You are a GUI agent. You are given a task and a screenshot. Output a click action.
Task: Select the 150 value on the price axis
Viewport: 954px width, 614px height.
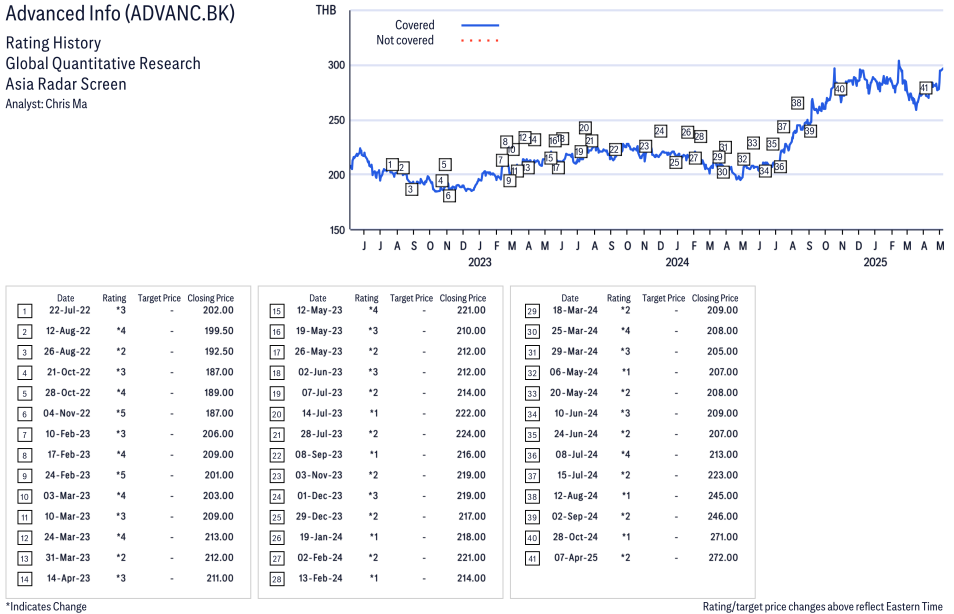337,230
